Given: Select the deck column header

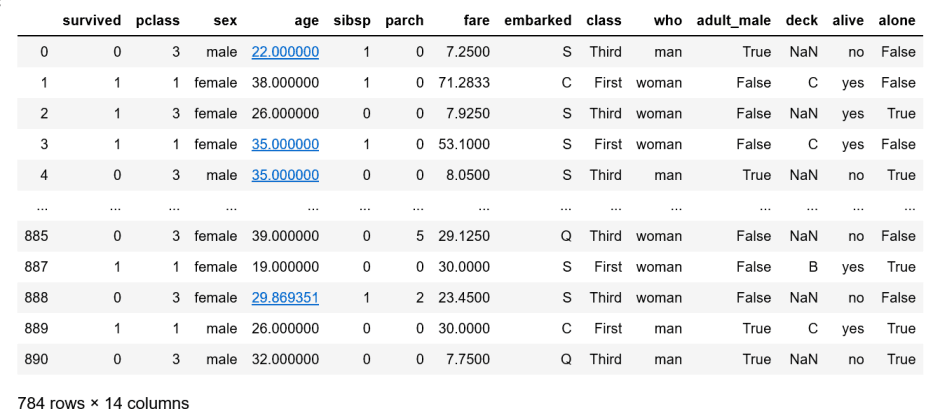Looking at the screenshot, I should [802, 20].
